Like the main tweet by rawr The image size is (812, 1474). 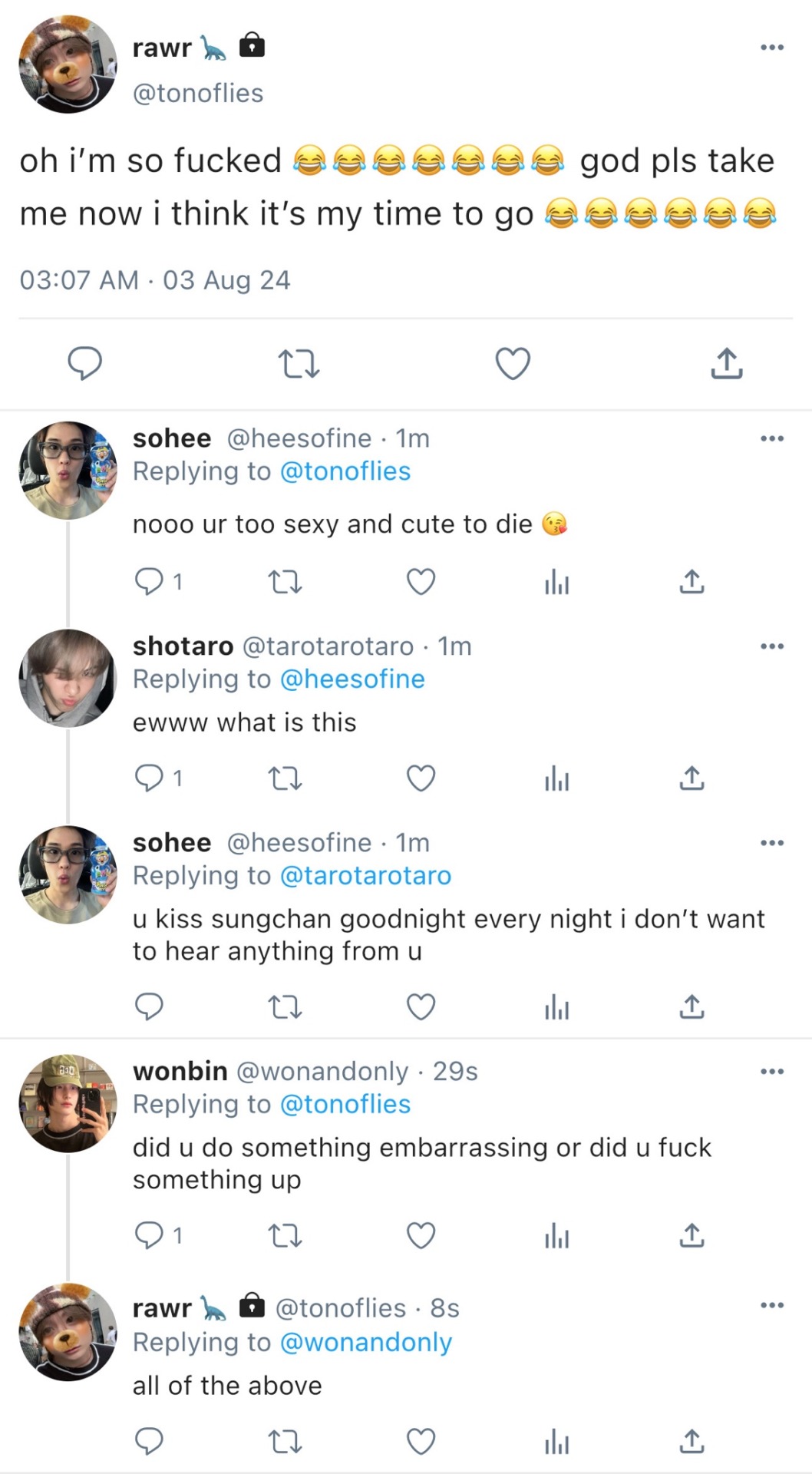(513, 364)
